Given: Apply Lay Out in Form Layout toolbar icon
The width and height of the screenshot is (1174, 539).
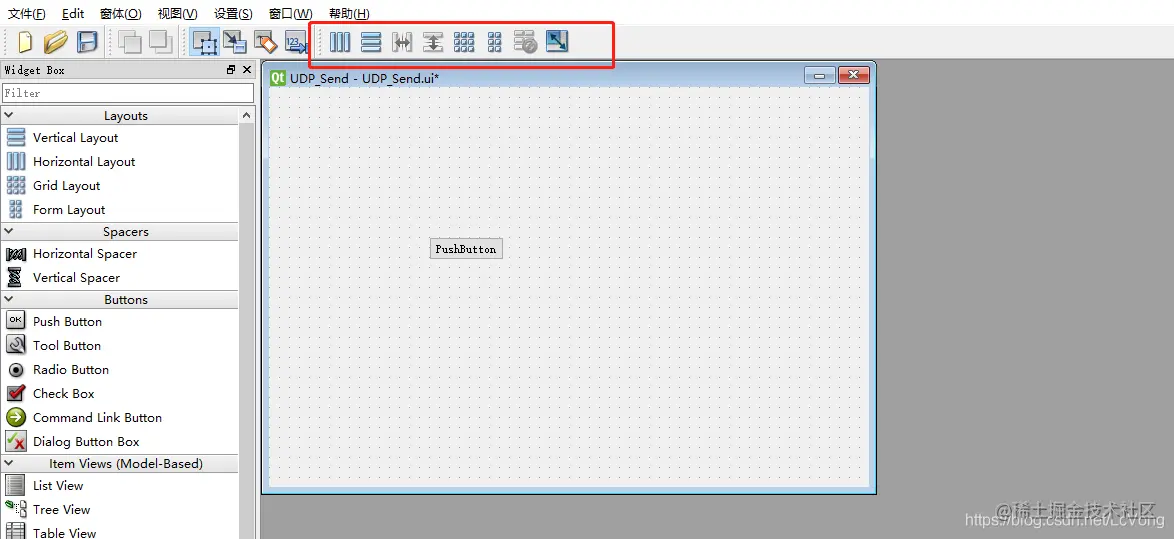Looking at the screenshot, I should [x=494, y=42].
